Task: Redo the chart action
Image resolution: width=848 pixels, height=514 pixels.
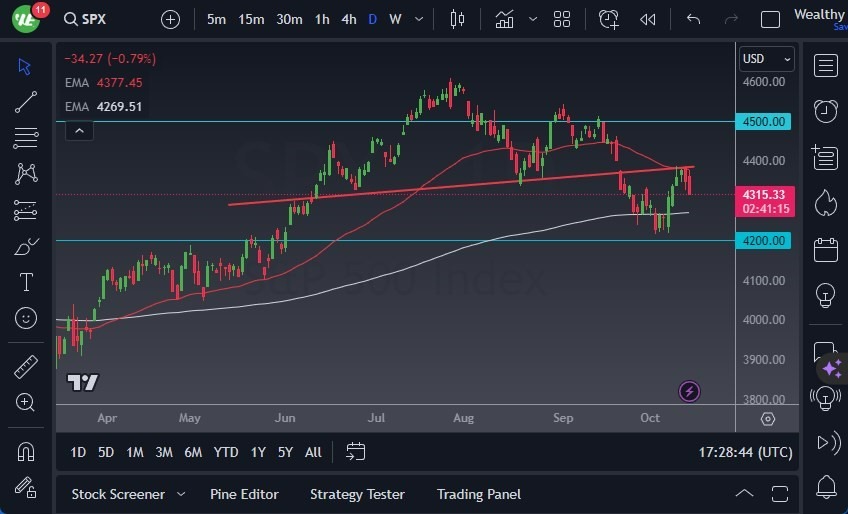Action: [731, 19]
